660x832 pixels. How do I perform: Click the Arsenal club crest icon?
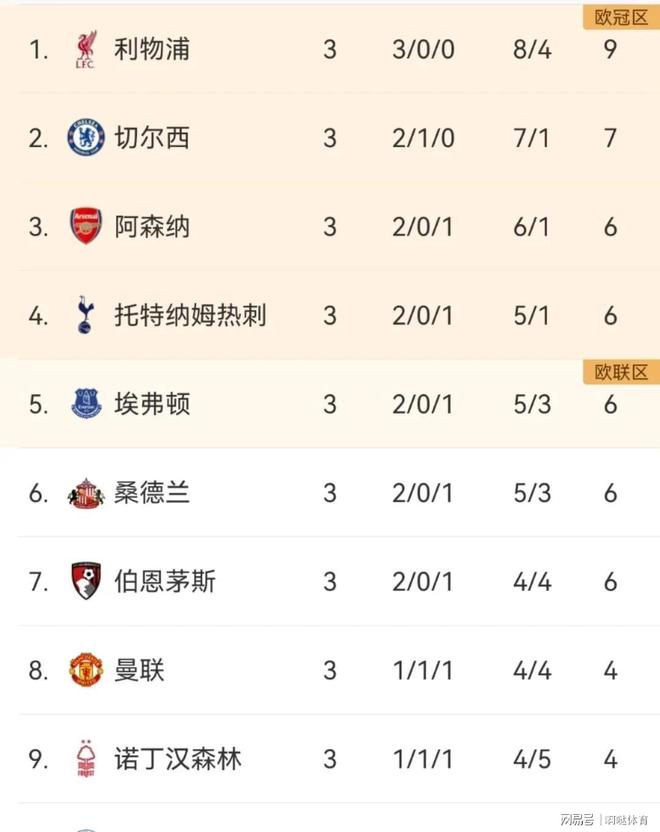[85, 226]
